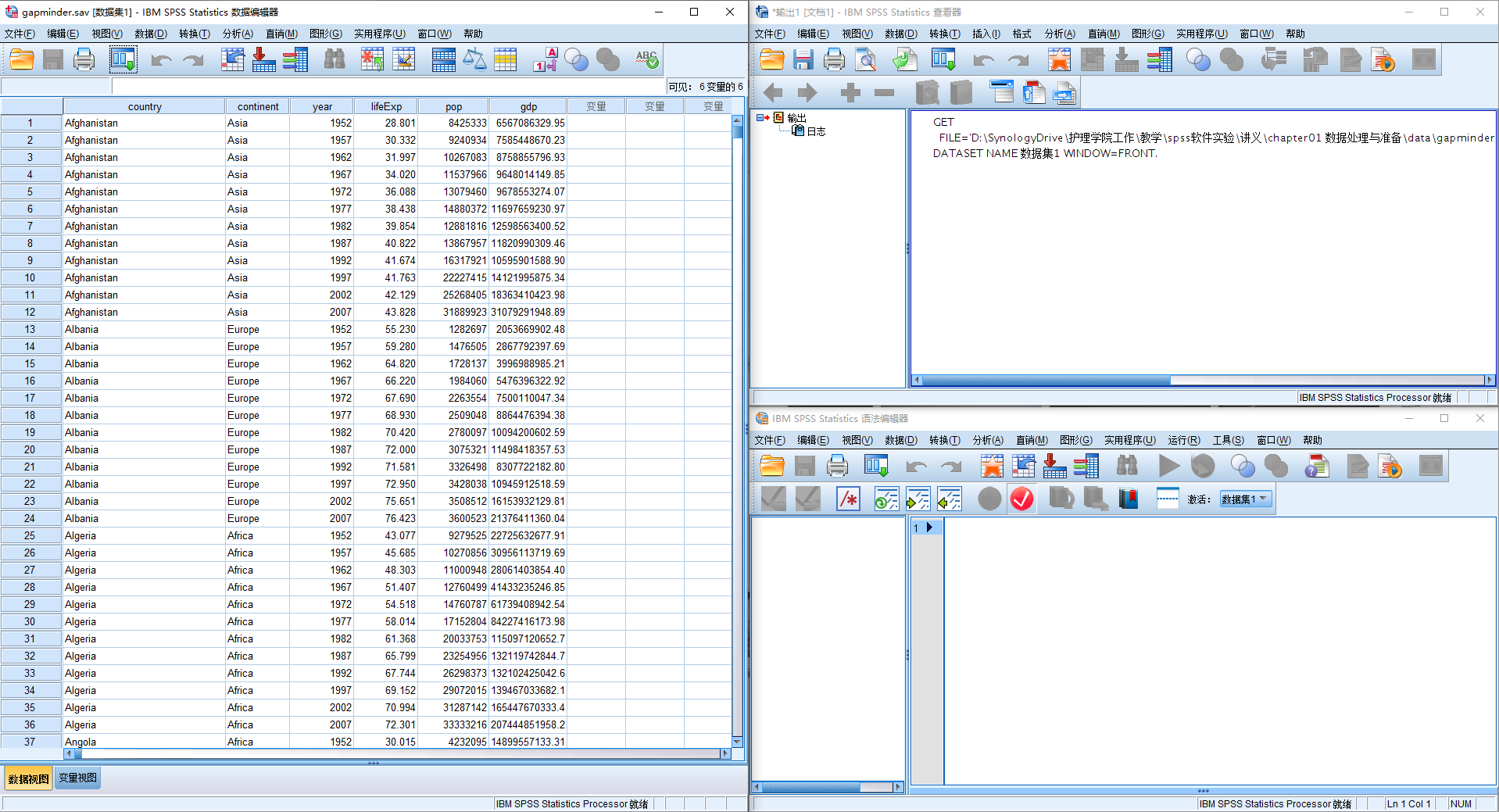
Task: Open a data file in Data Editor toolbar
Action: (x=22, y=59)
